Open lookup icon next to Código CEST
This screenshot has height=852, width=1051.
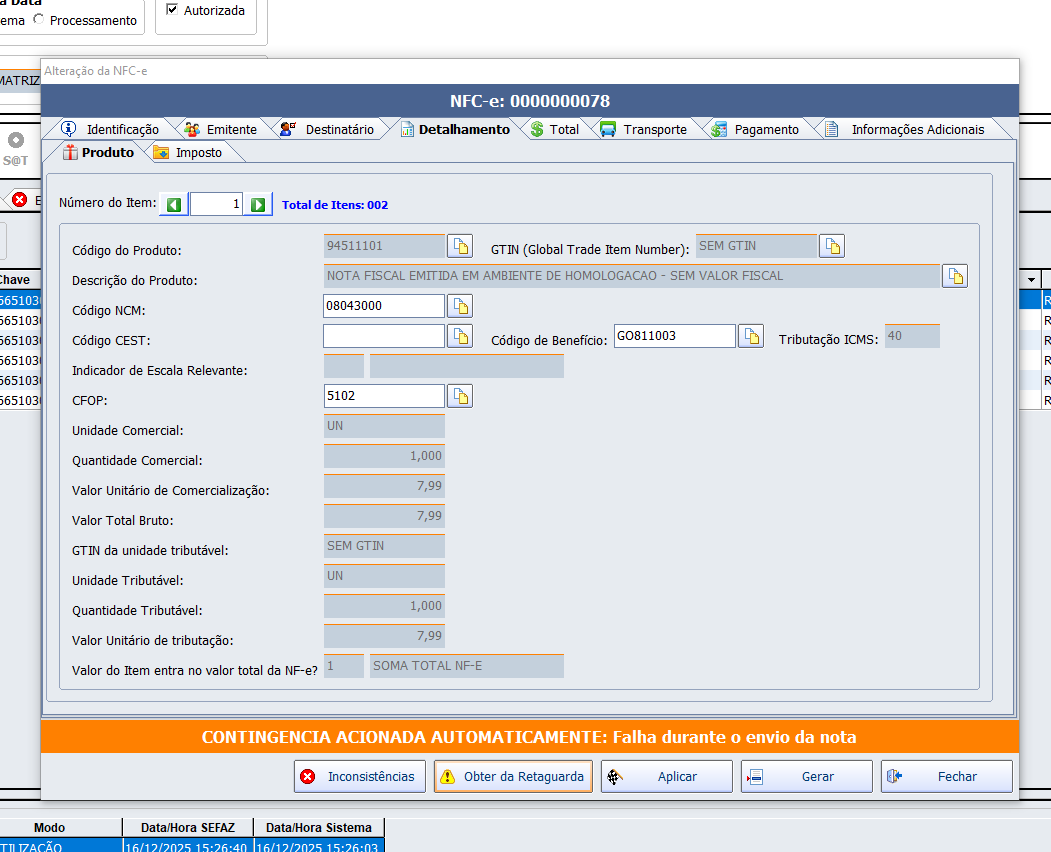pyautogui.click(x=459, y=336)
